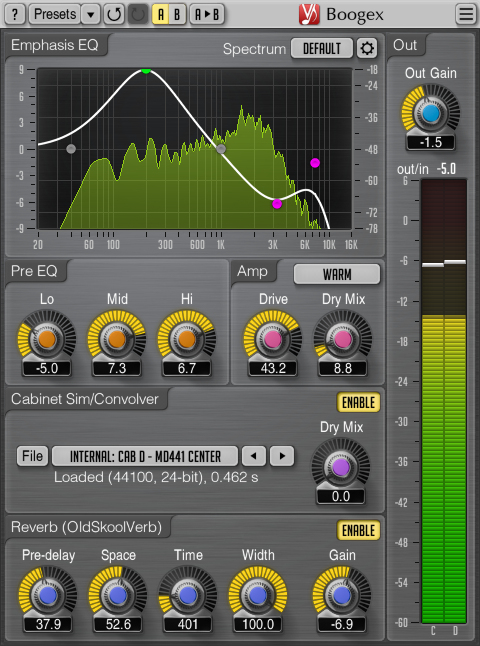Image resolution: width=480 pixels, height=646 pixels.
Task: Load next cabinet impulse
Action: pyautogui.click(x=282, y=456)
